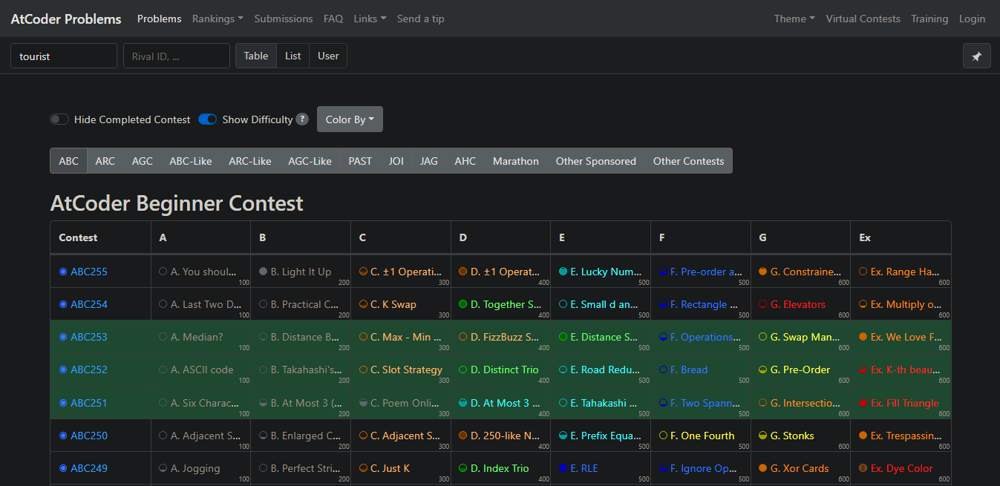1000x486 pixels.
Task: Open problem D. Distinct Trio
Action: click(x=504, y=370)
